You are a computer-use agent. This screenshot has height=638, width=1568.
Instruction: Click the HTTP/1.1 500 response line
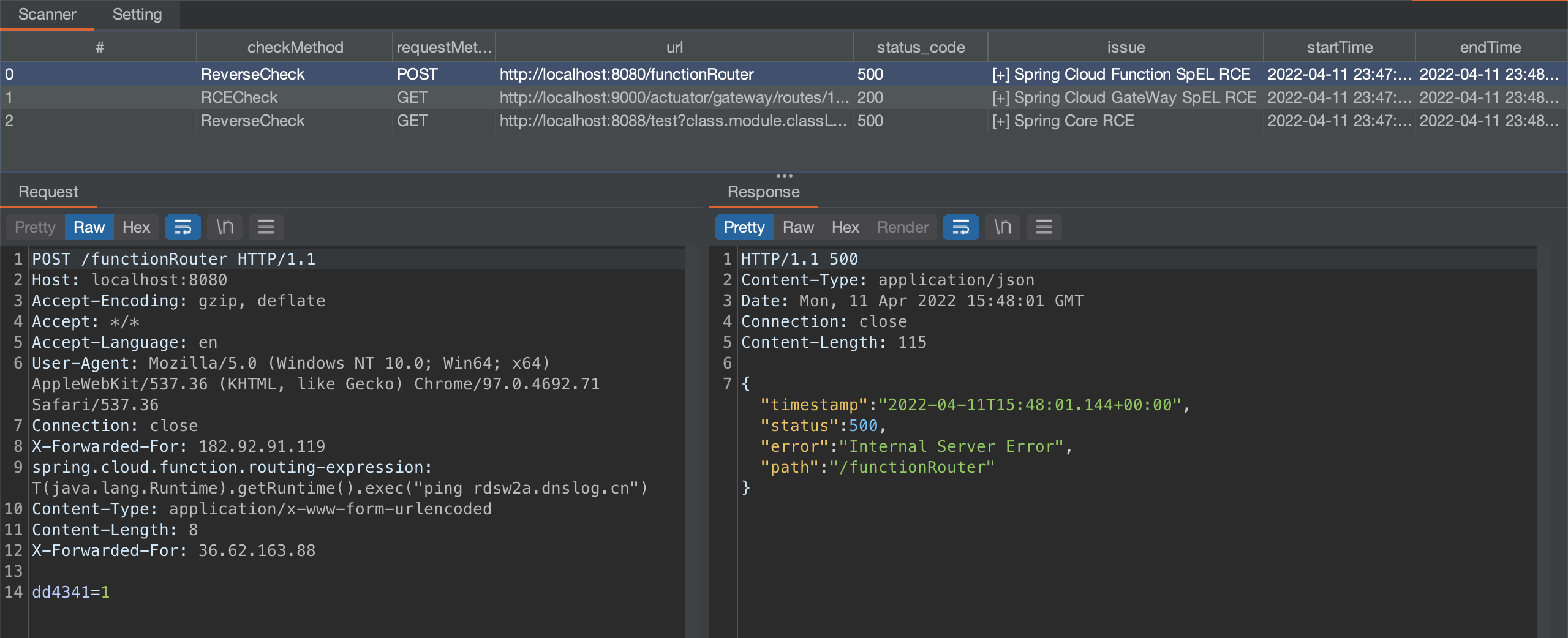[x=799, y=259]
